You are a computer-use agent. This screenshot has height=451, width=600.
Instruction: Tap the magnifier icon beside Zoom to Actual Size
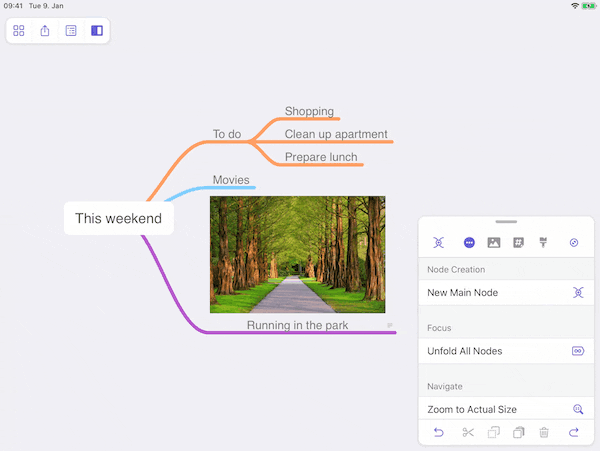point(578,409)
